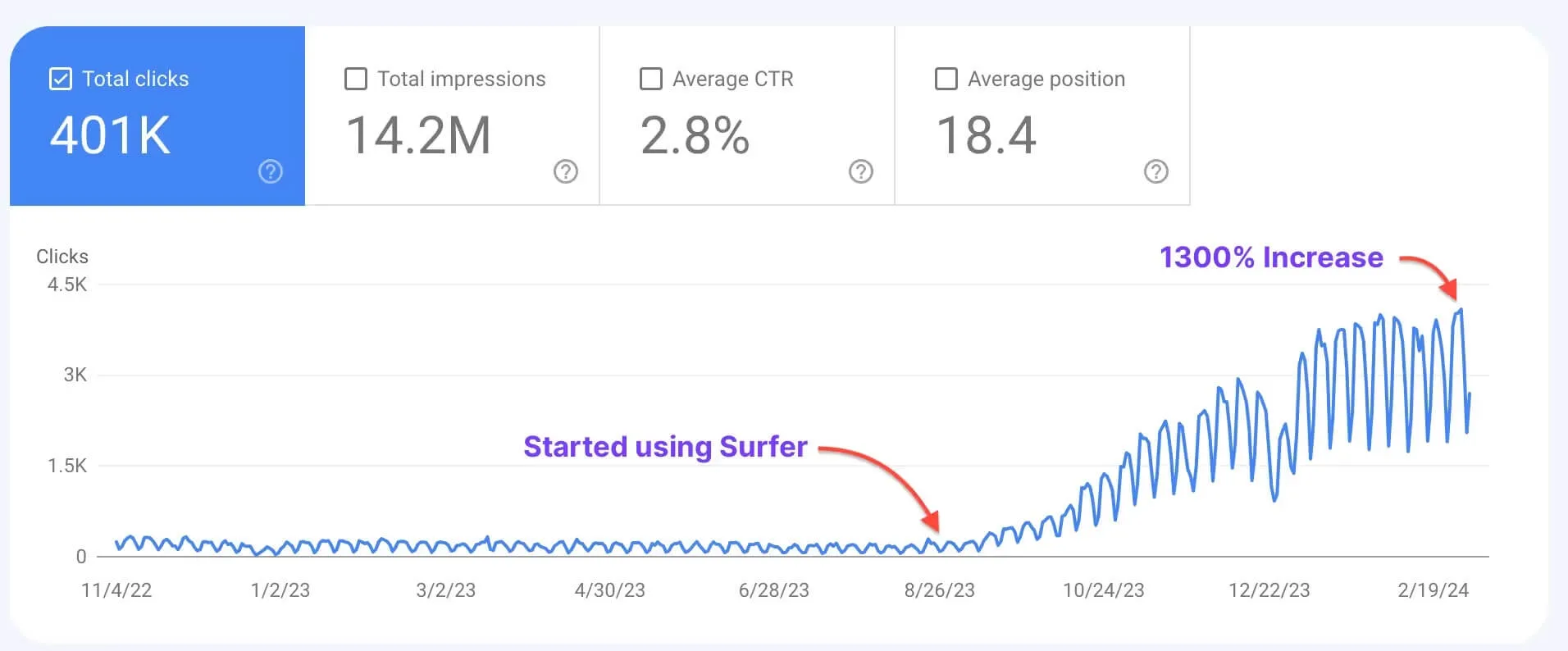The height and width of the screenshot is (651, 1568).
Task: Select the 2.8% average CTR value
Action: (695, 135)
